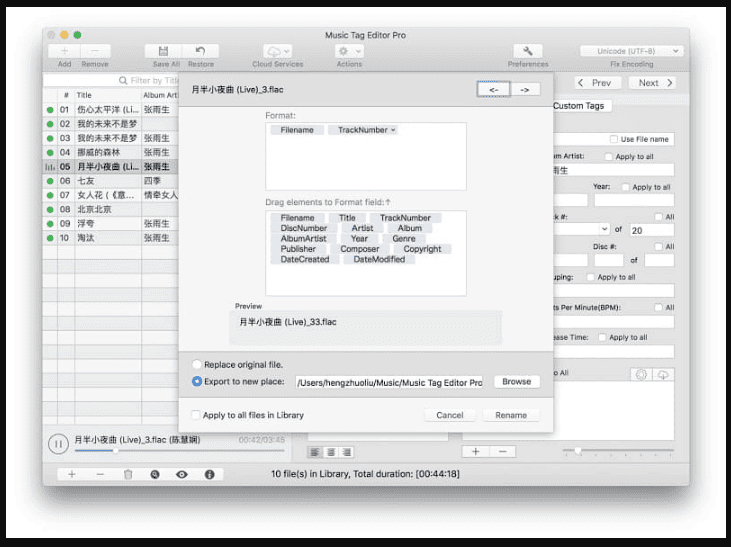Select track row 06 七友
This screenshot has height=547, width=731.
(x=111, y=181)
